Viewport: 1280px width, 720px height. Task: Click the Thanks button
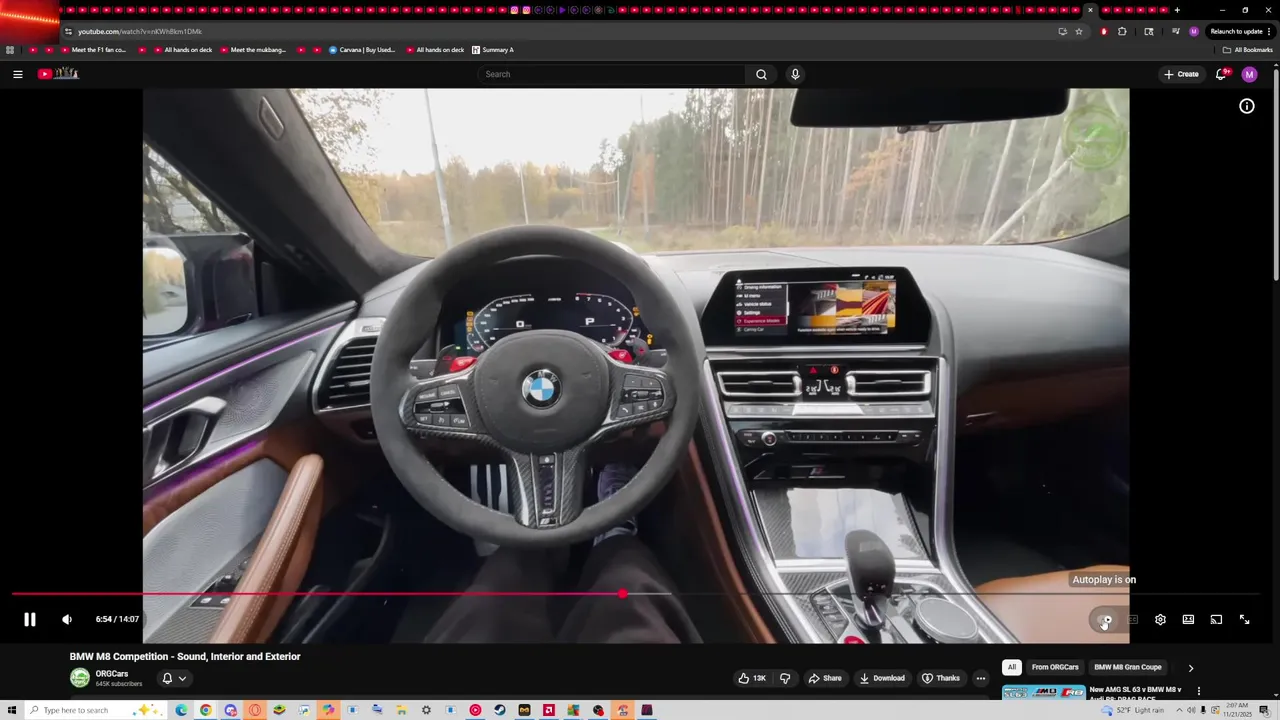tap(941, 678)
